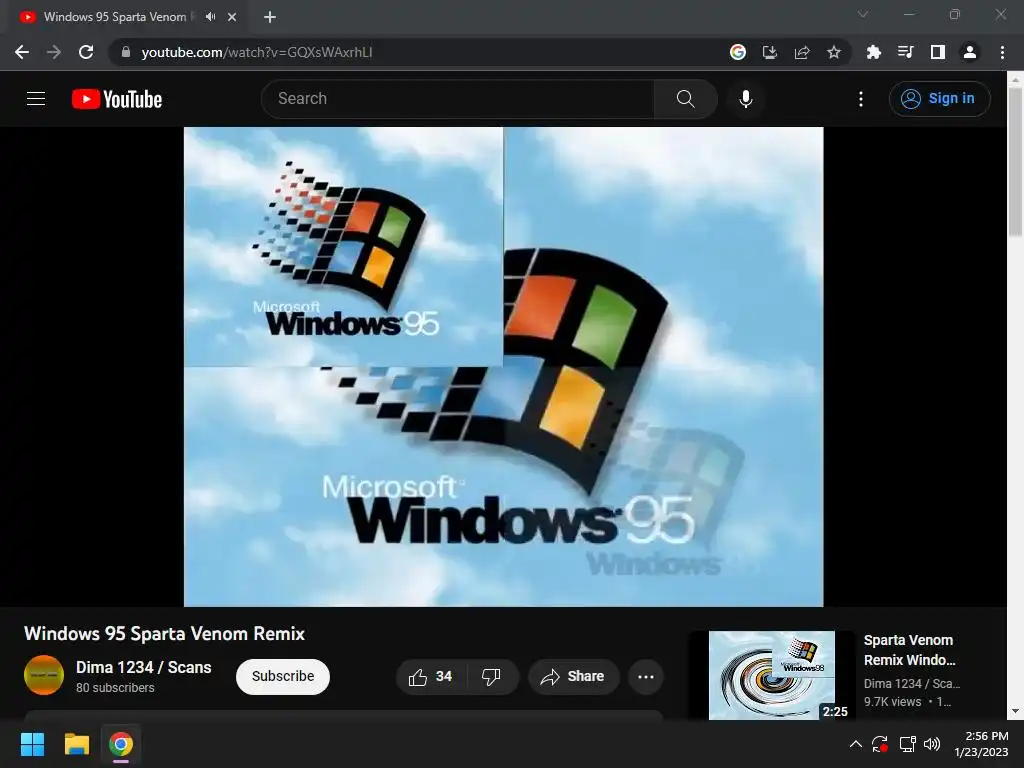Image resolution: width=1024 pixels, height=768 pixels.
Task: Open the media control icon in Chrome toolbar
Action: pyautogui.click(x=905, y=52)
